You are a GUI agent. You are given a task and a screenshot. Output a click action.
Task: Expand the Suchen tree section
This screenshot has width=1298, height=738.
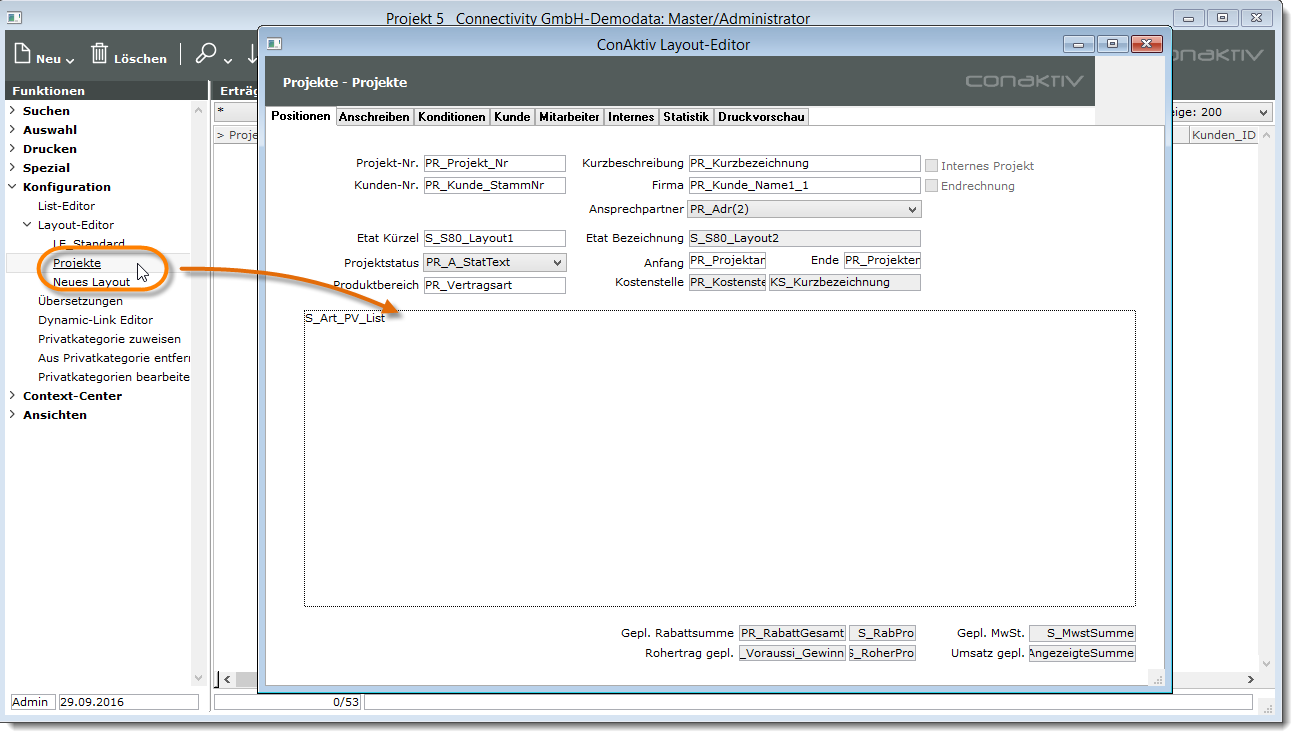point(12,111)
